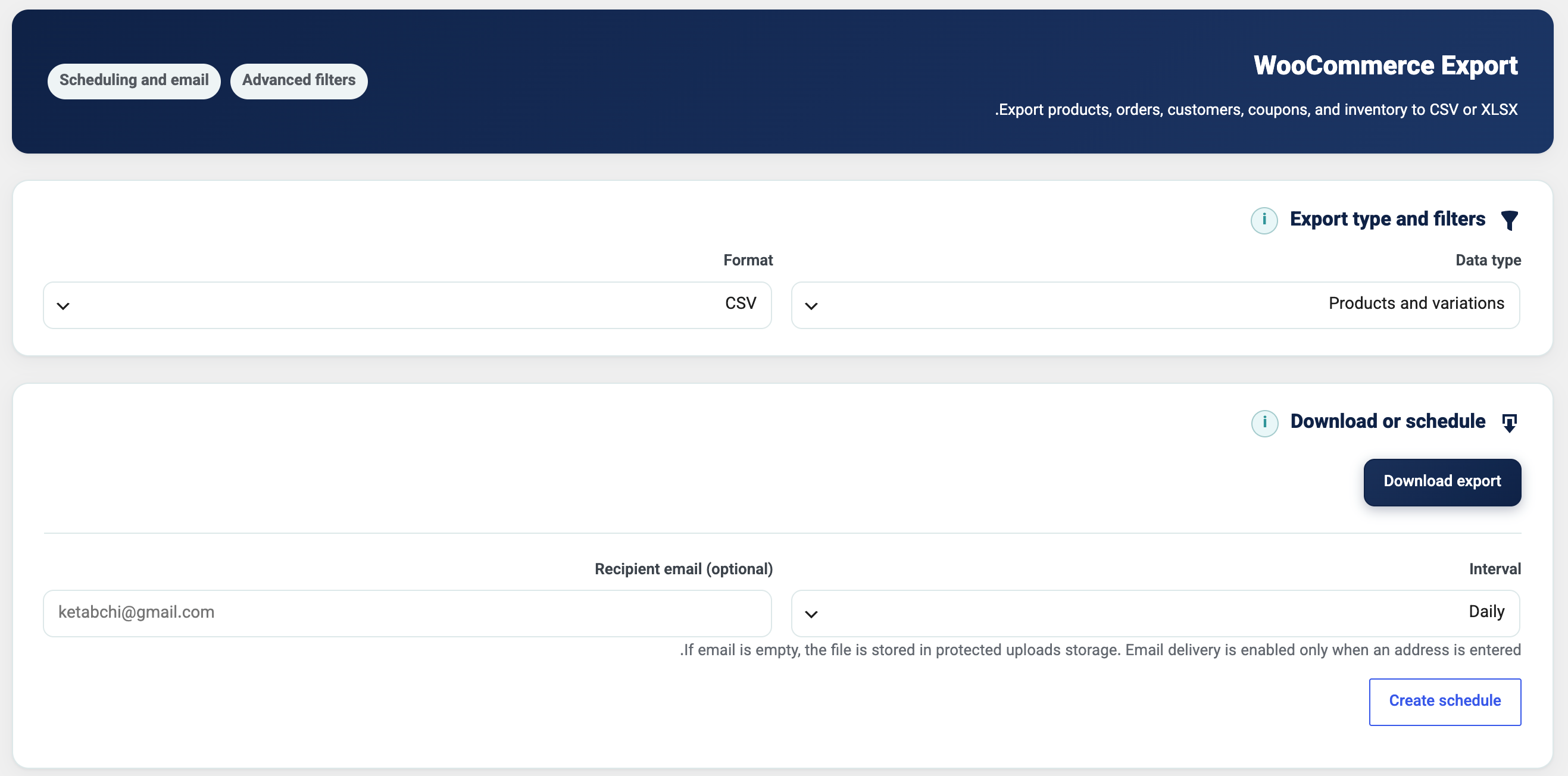This screenshot has height=776, width=1568.
Task: Click the Format label
Action: (x=748, y=261)
